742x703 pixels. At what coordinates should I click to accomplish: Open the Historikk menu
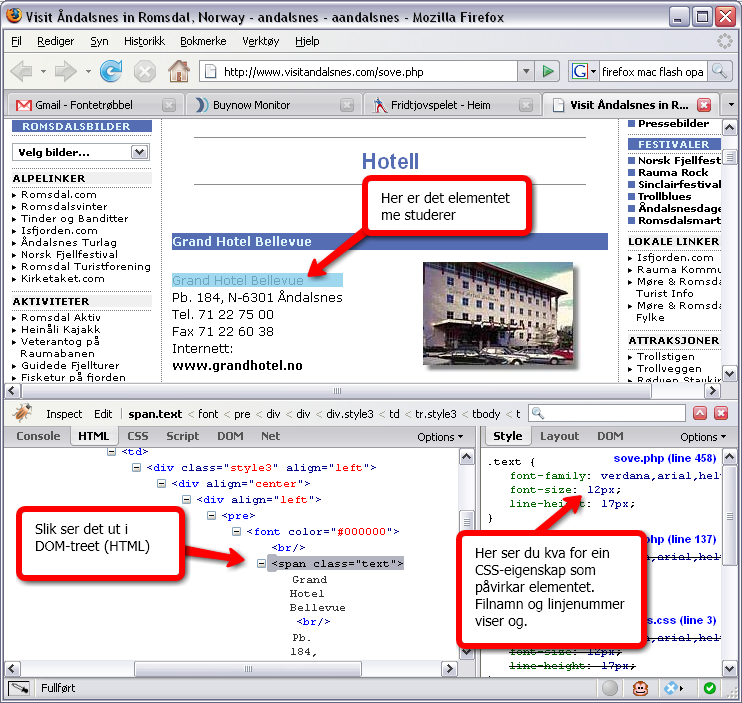pos(144,41)
